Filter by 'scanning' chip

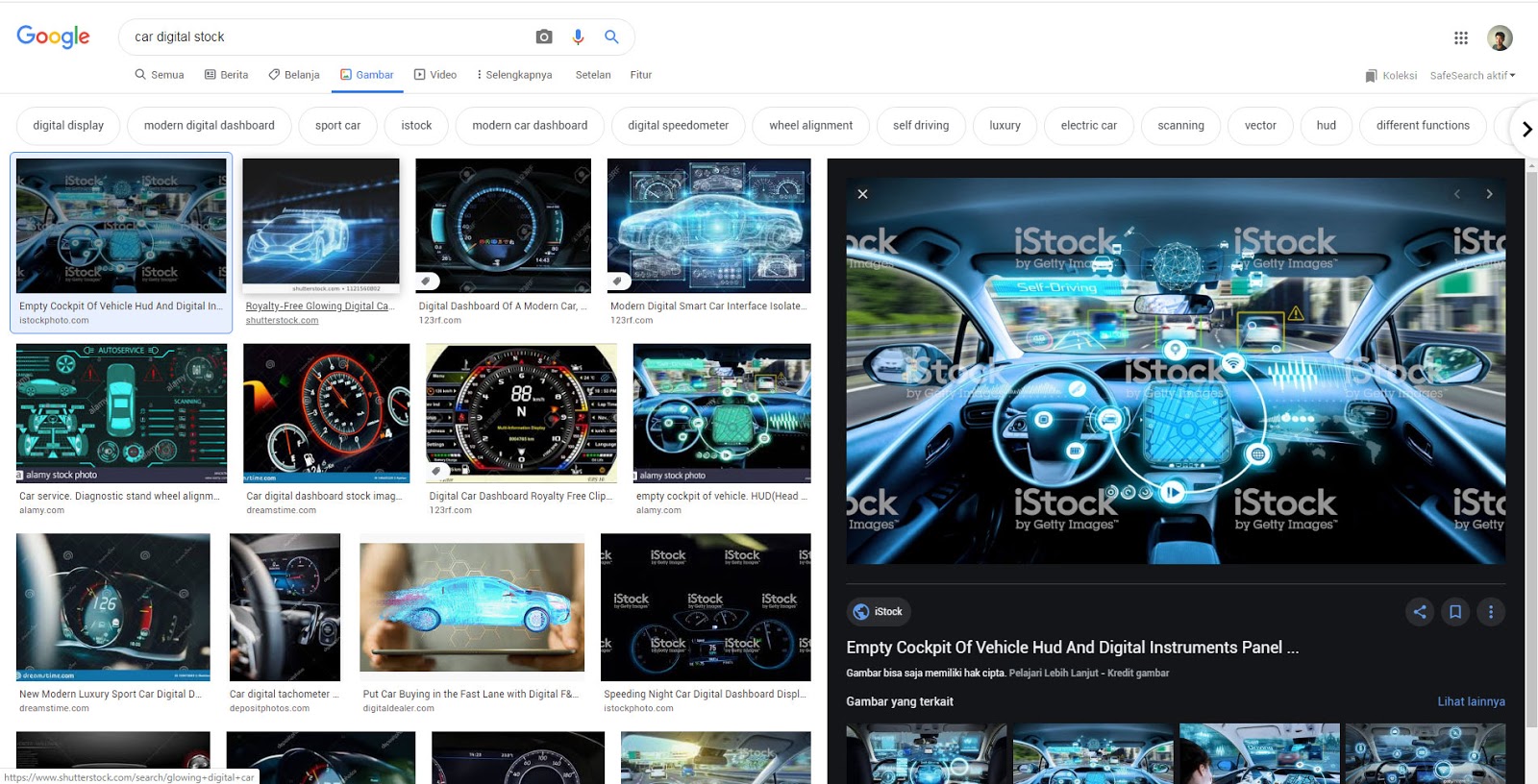point(1181,126)
